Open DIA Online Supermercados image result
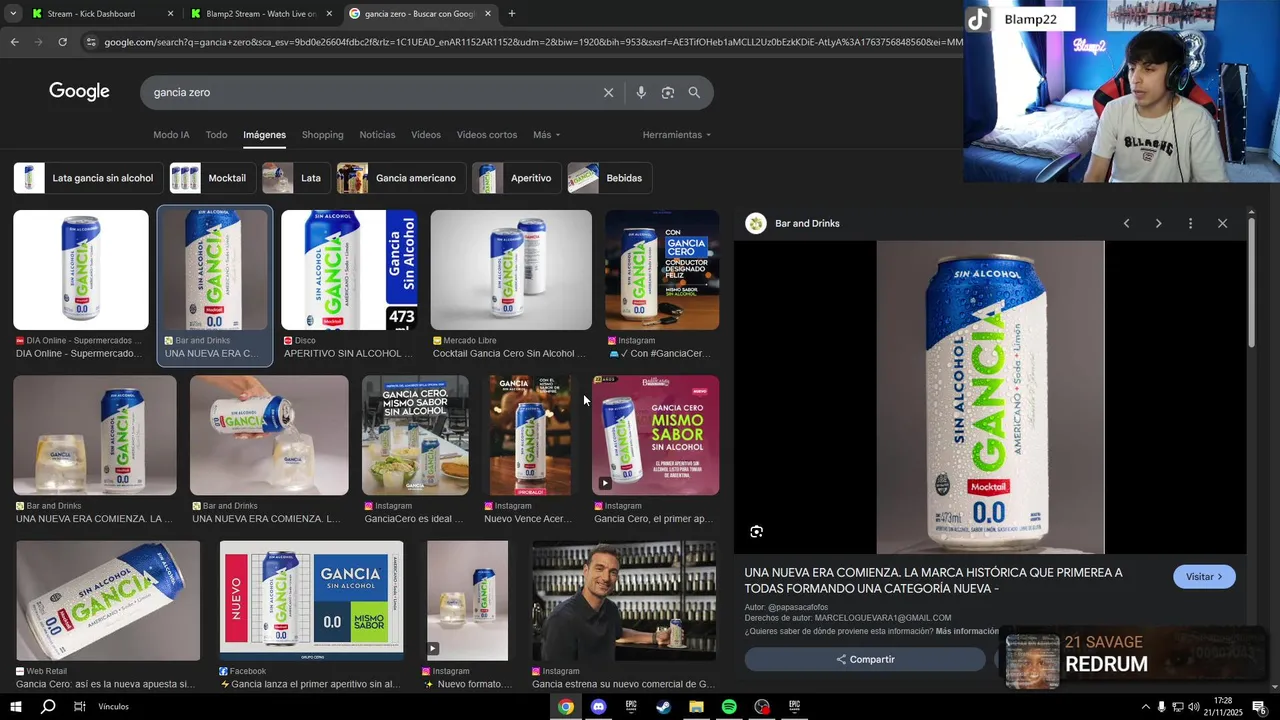Viewport: 1280px width, 720px height. (81, 270)
